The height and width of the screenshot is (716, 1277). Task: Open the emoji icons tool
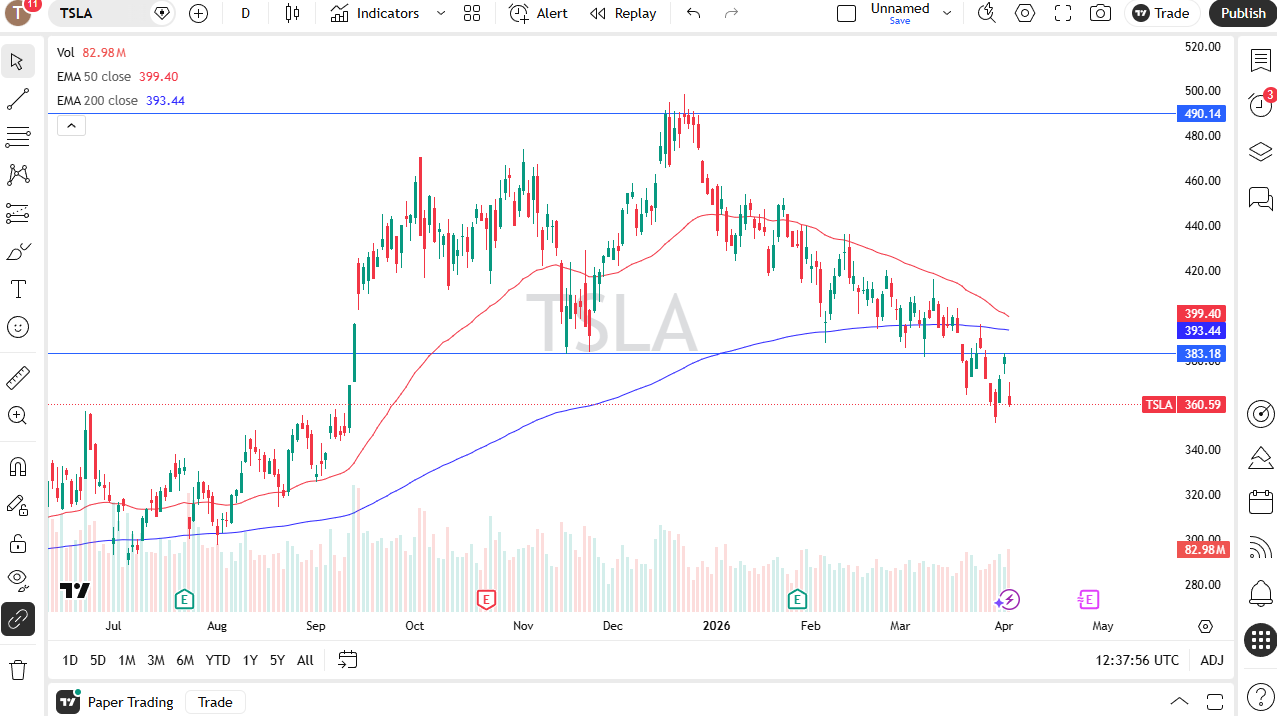coord(17,327)
